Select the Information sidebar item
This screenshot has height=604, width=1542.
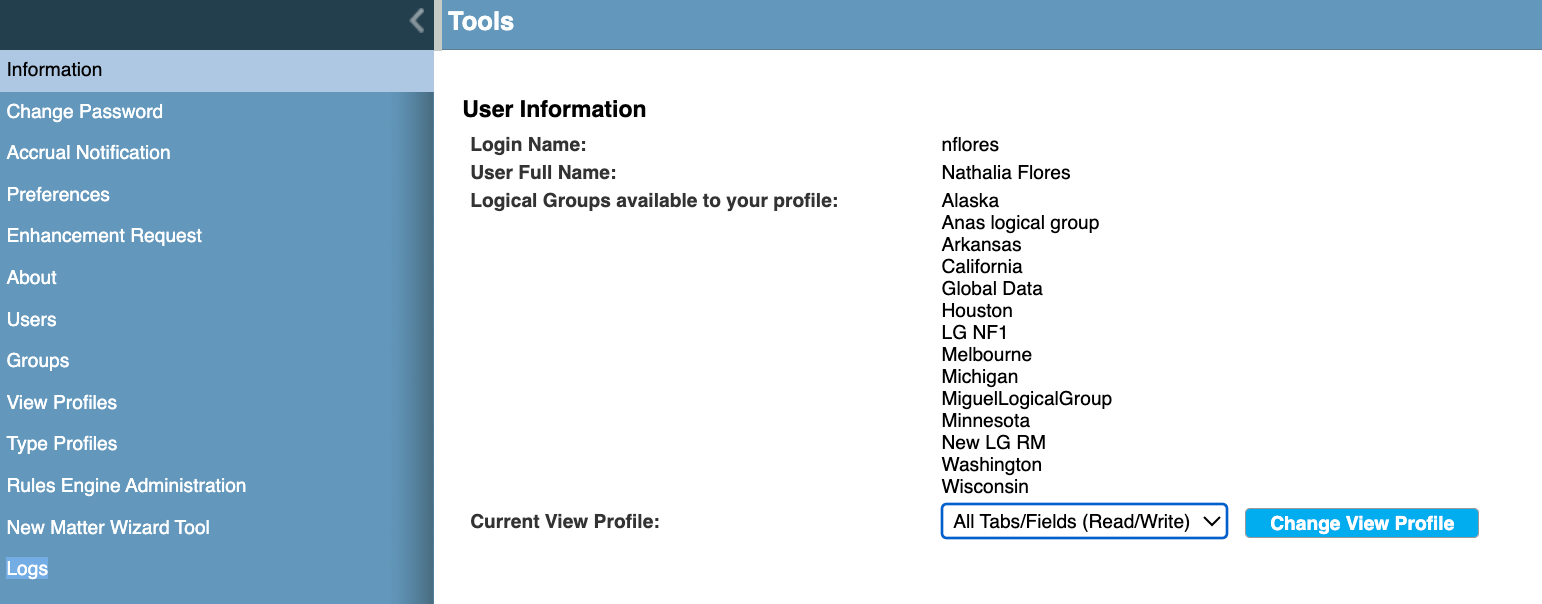click(54, 69)
